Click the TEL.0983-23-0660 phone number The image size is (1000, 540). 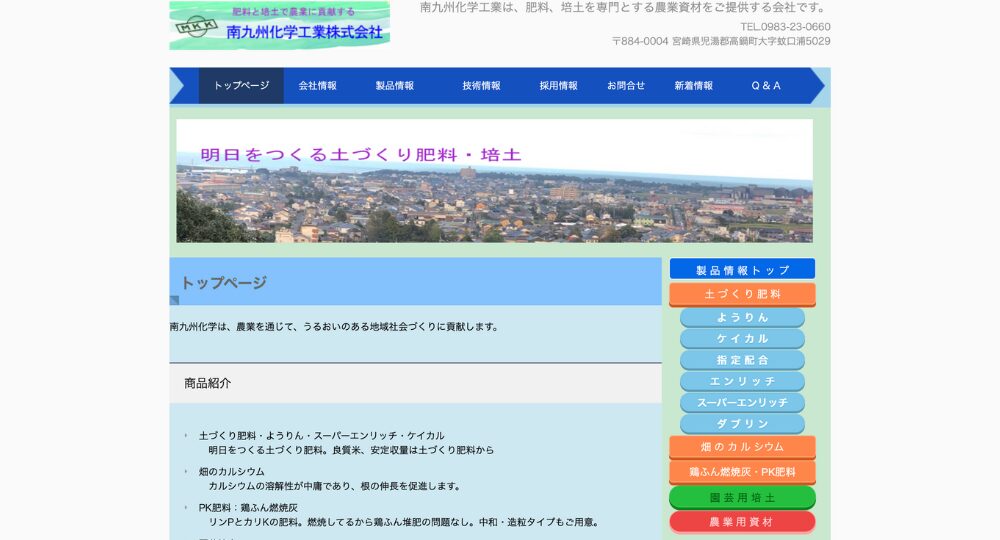point(785,27)
